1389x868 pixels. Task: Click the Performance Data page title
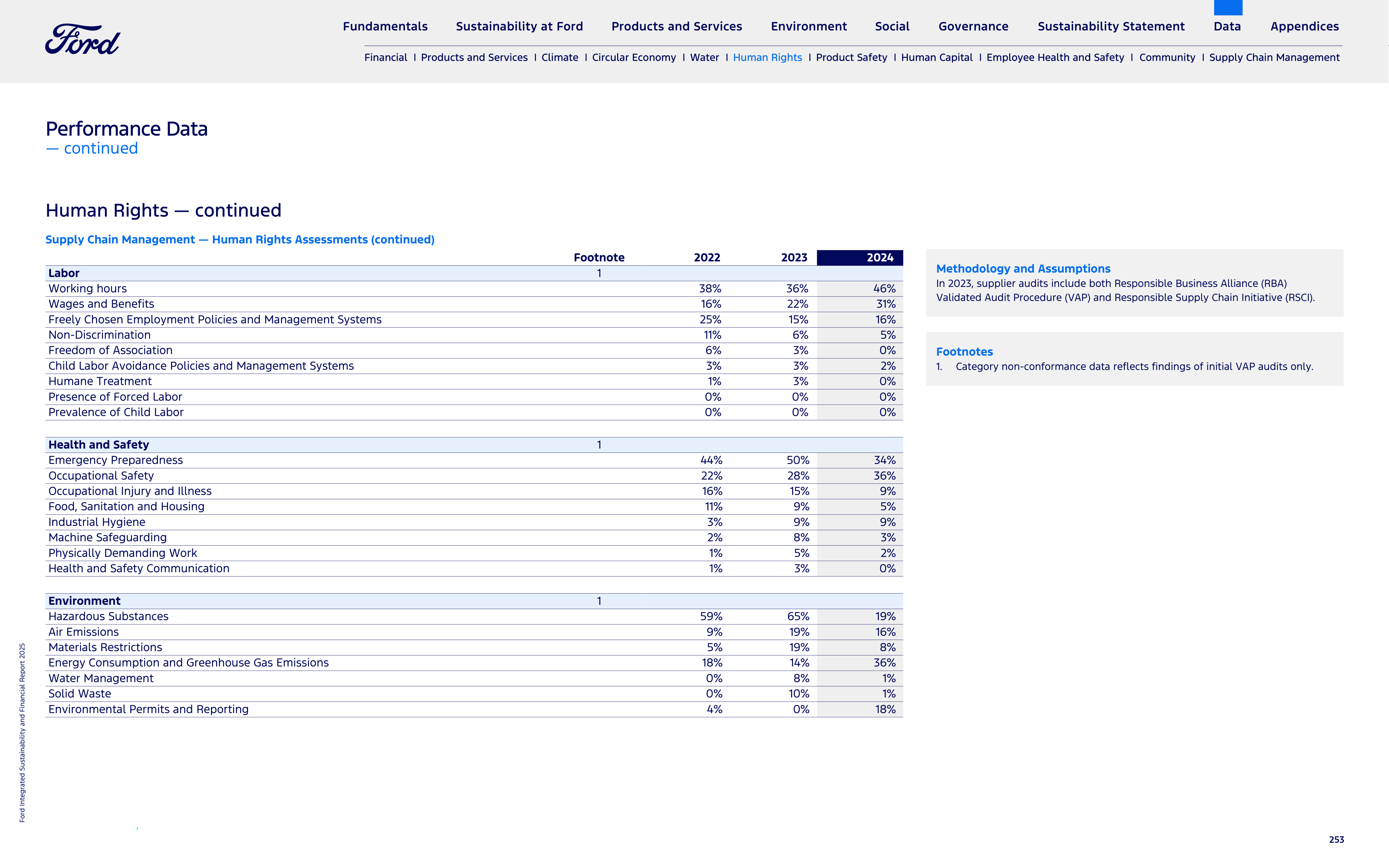coord(126,129)
